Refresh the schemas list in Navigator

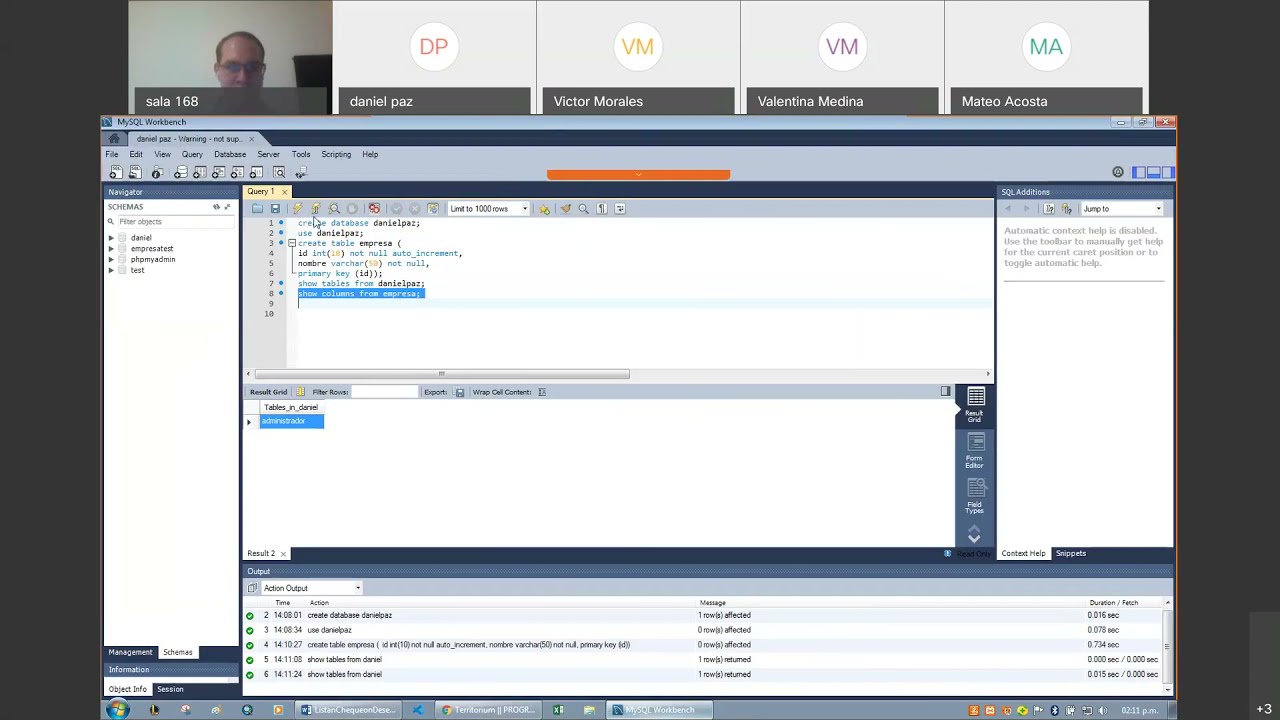tap(216, 207)
